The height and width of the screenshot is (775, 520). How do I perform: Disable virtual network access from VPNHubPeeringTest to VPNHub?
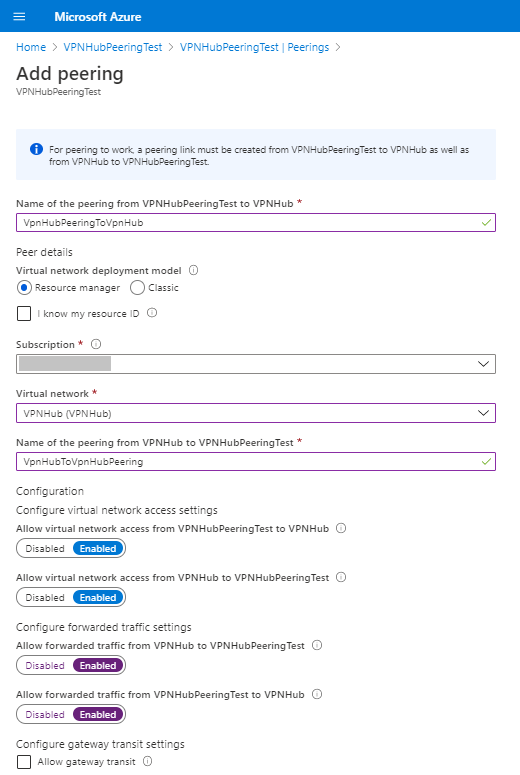(x=45, y=548)
